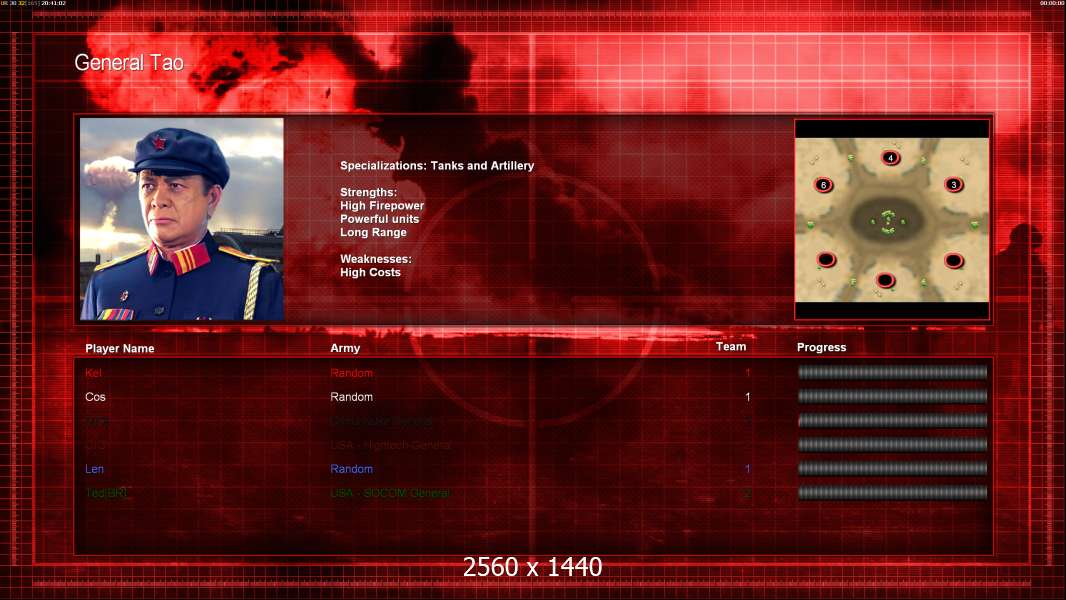Select player name Cos
The width and height of the screenshot is (1066, 600).
pos(95,397)
